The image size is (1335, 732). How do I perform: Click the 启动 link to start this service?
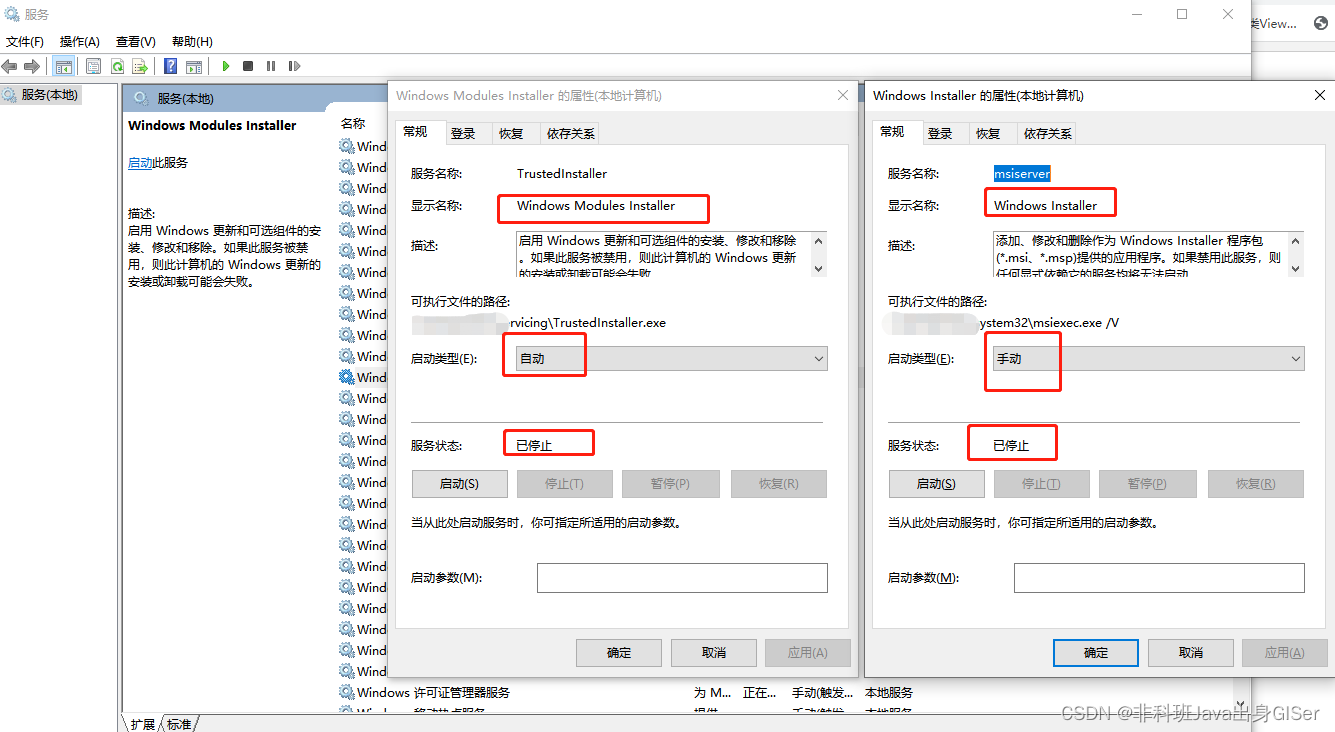140,162
